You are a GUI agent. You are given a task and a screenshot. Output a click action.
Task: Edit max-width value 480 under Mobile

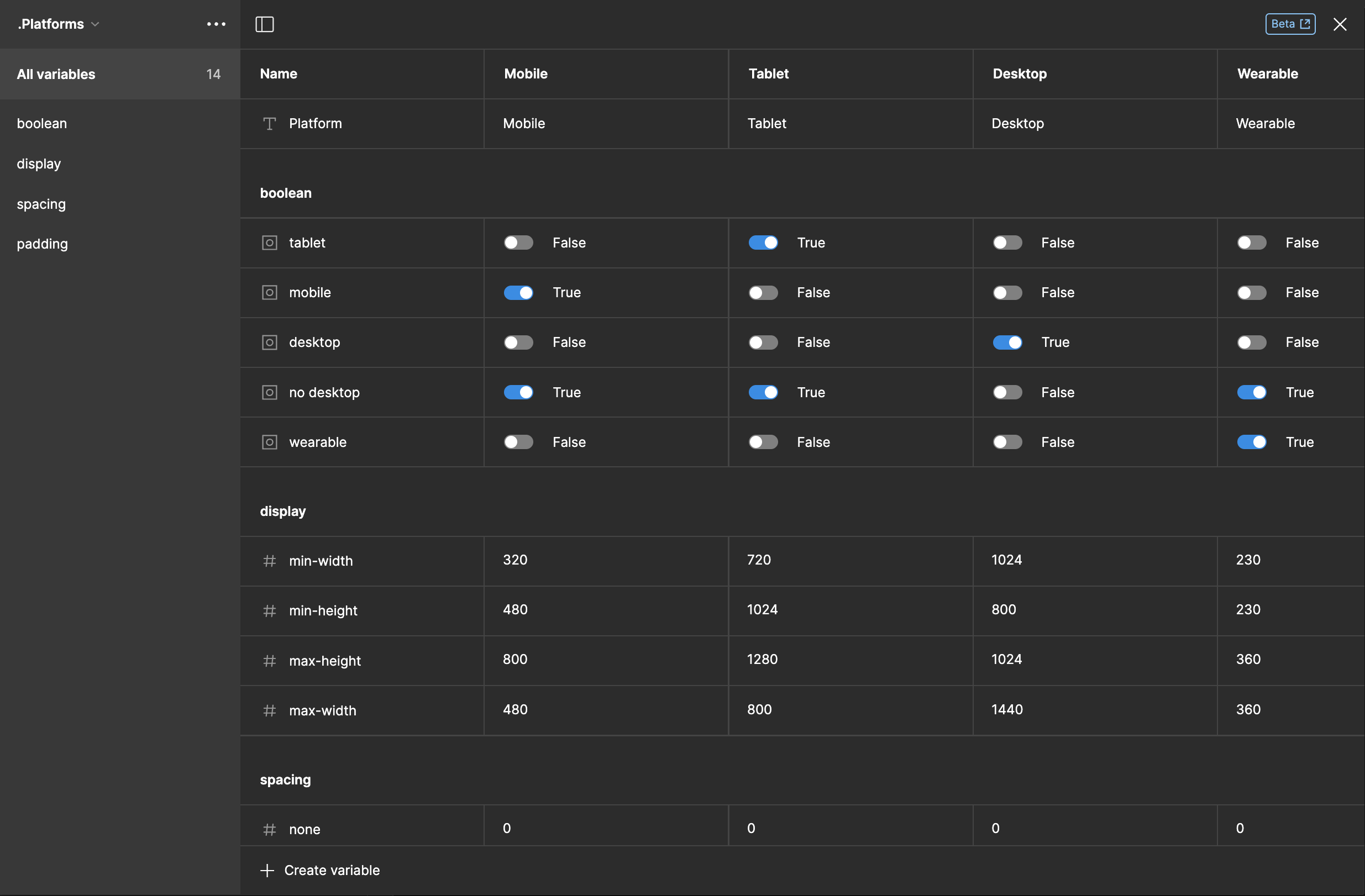[x=515, y=710]
